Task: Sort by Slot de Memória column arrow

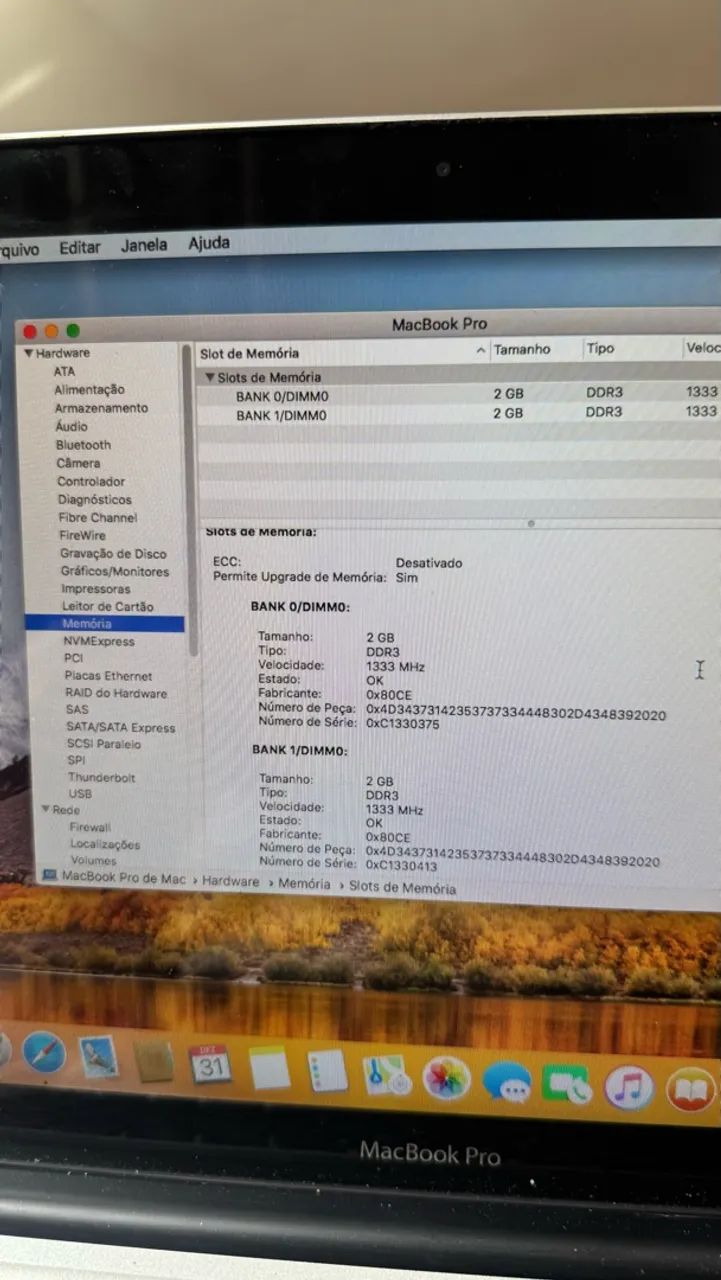Action: point(481,351)
